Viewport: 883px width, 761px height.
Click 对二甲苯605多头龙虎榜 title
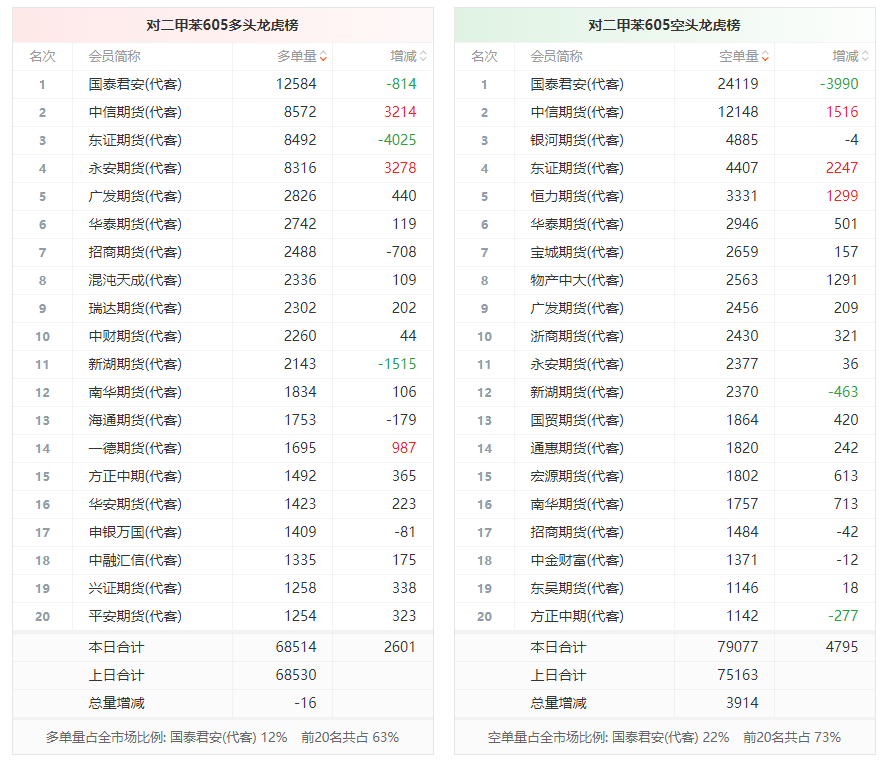pyautogui.click(x=222, y=25)
